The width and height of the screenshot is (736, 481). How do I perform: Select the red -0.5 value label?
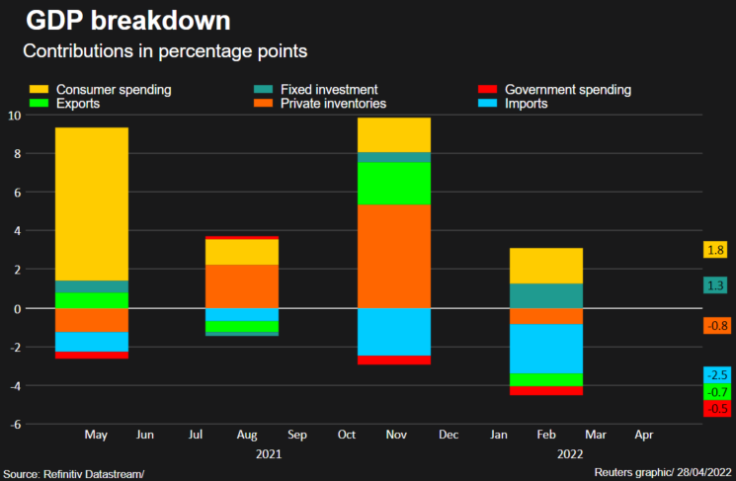point(717,409)
